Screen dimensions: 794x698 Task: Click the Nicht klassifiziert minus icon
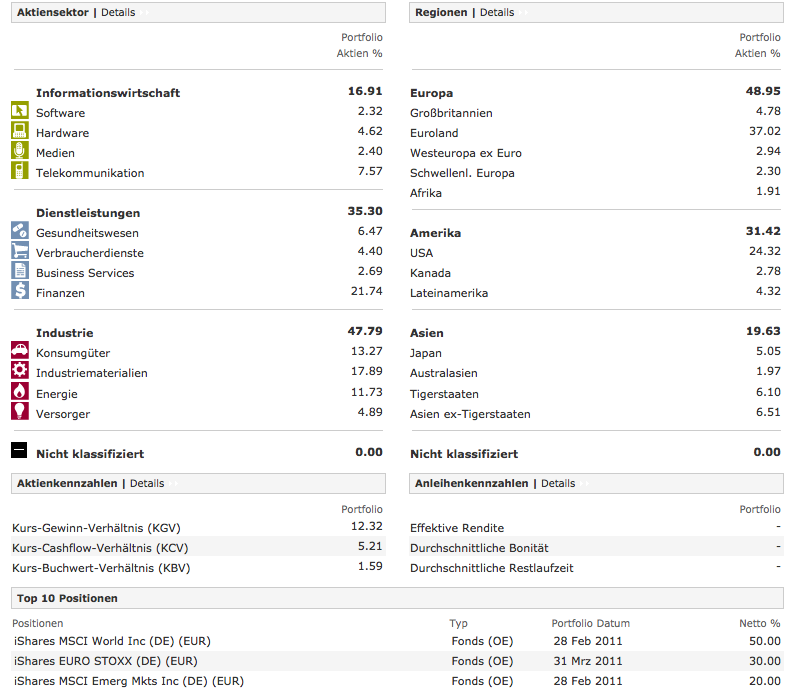click(x=19, y=451)
